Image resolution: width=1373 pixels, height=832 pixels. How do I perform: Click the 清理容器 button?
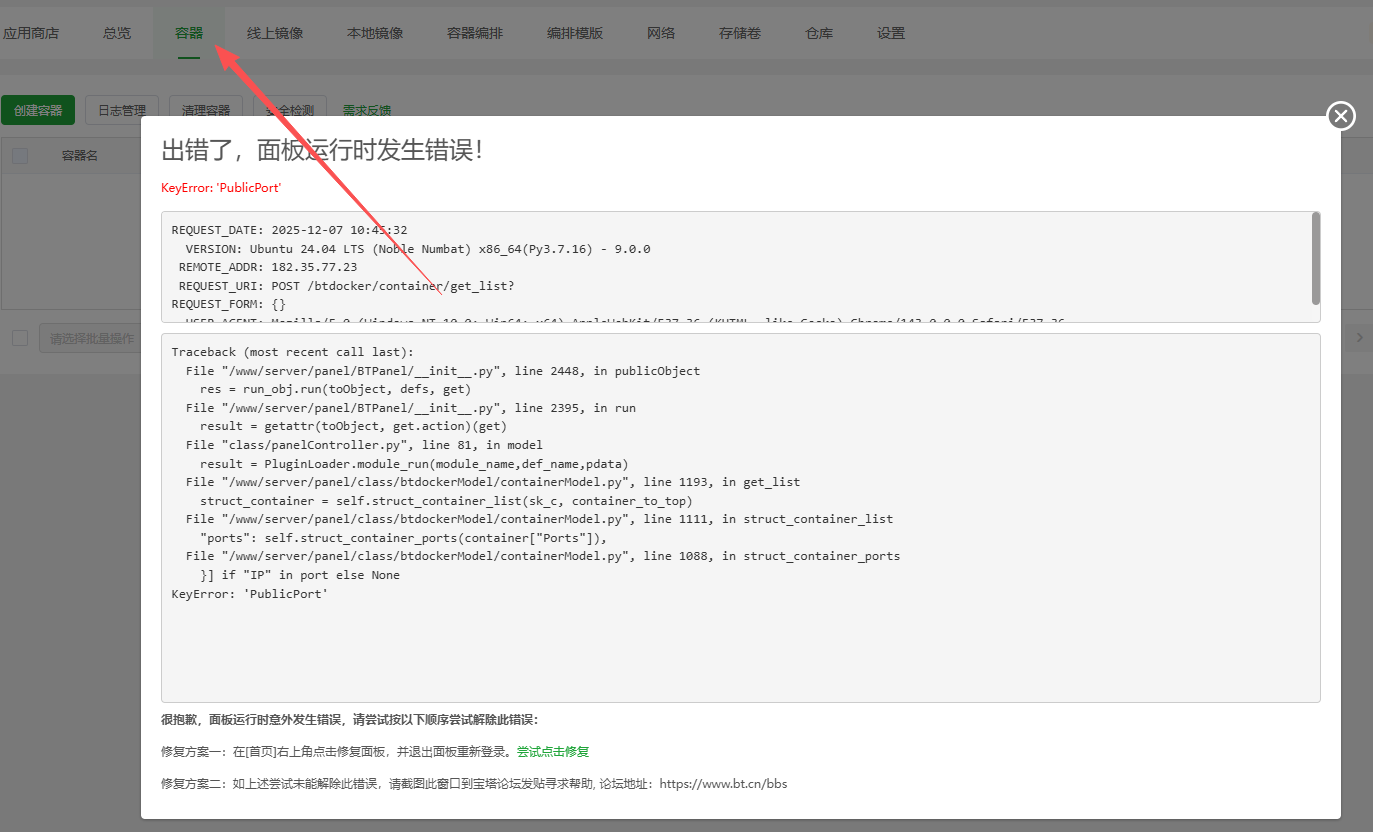point(205,110)
